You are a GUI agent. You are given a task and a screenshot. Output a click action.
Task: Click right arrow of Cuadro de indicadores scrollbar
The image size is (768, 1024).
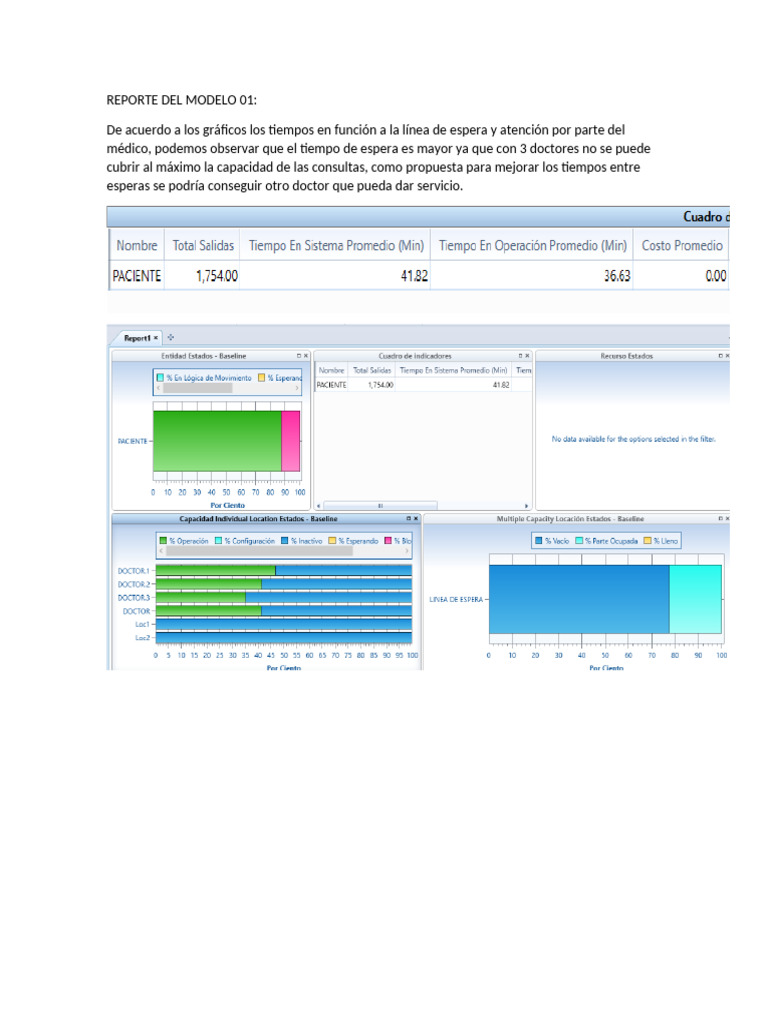pos(526,505)
